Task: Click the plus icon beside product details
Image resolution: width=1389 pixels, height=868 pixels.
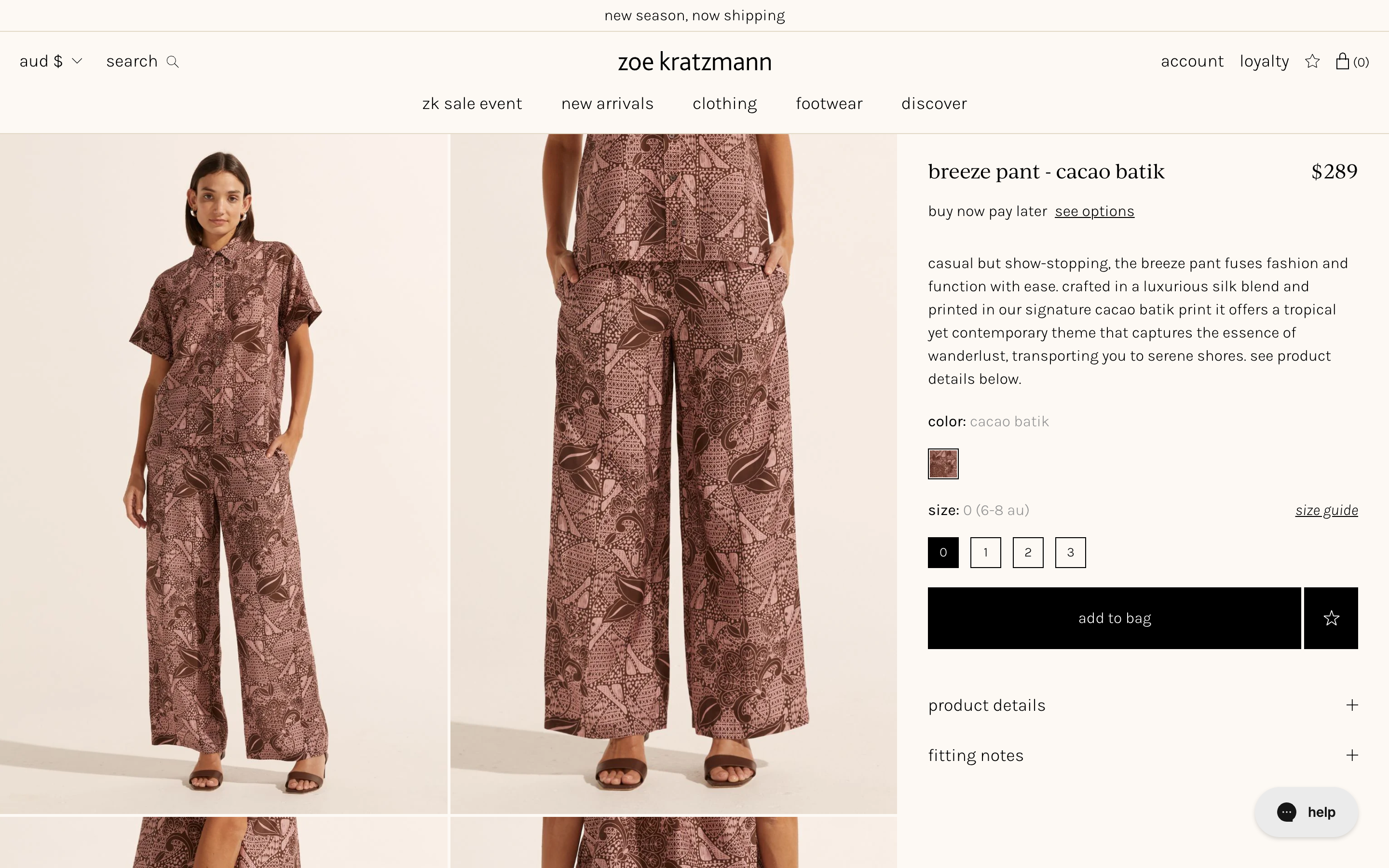Action: [1352, 705]
